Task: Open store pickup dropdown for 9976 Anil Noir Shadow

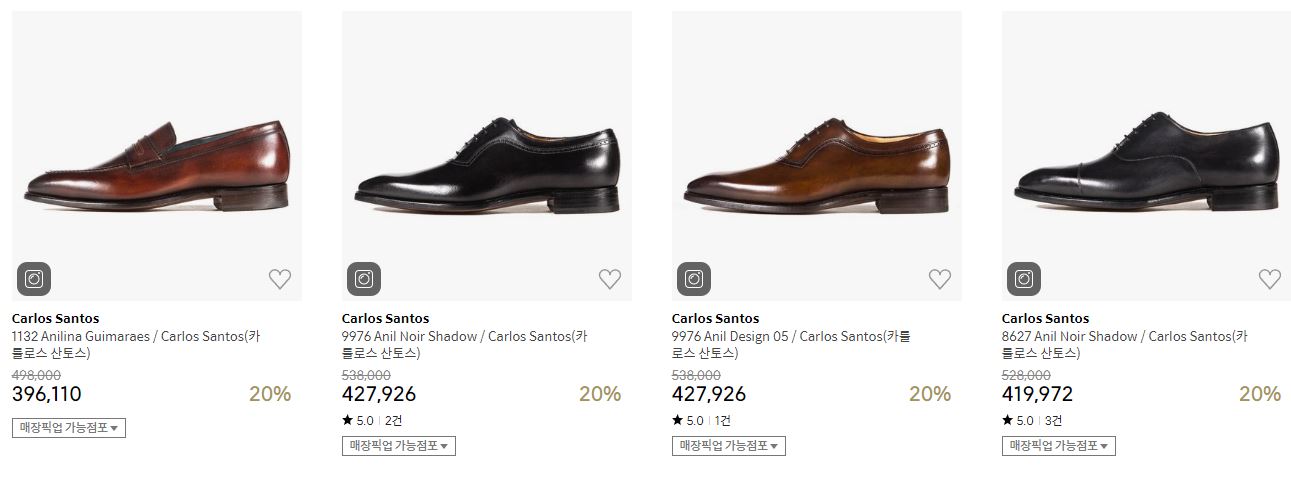Action: point(399,446)
